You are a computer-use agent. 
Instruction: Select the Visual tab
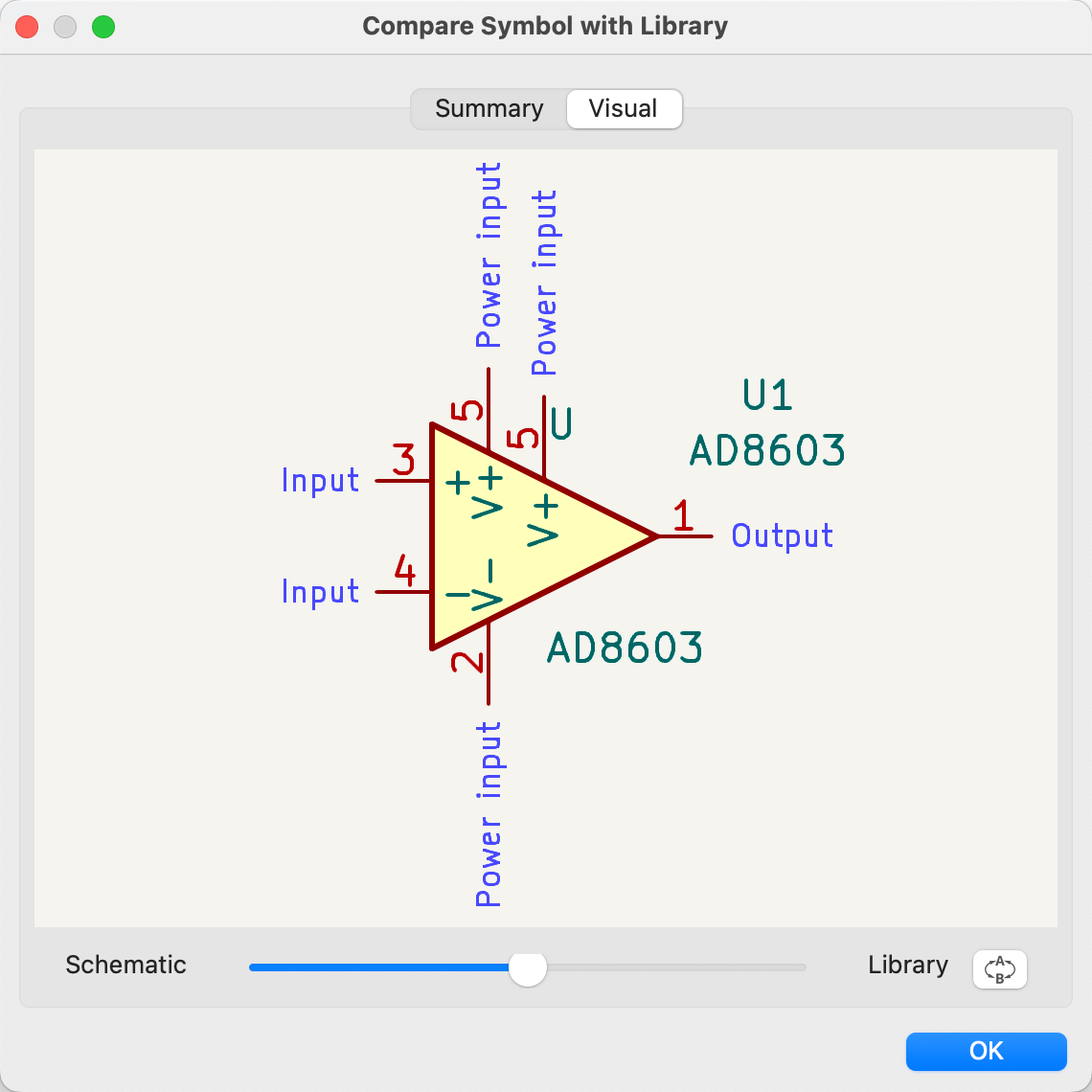[624, 108]
